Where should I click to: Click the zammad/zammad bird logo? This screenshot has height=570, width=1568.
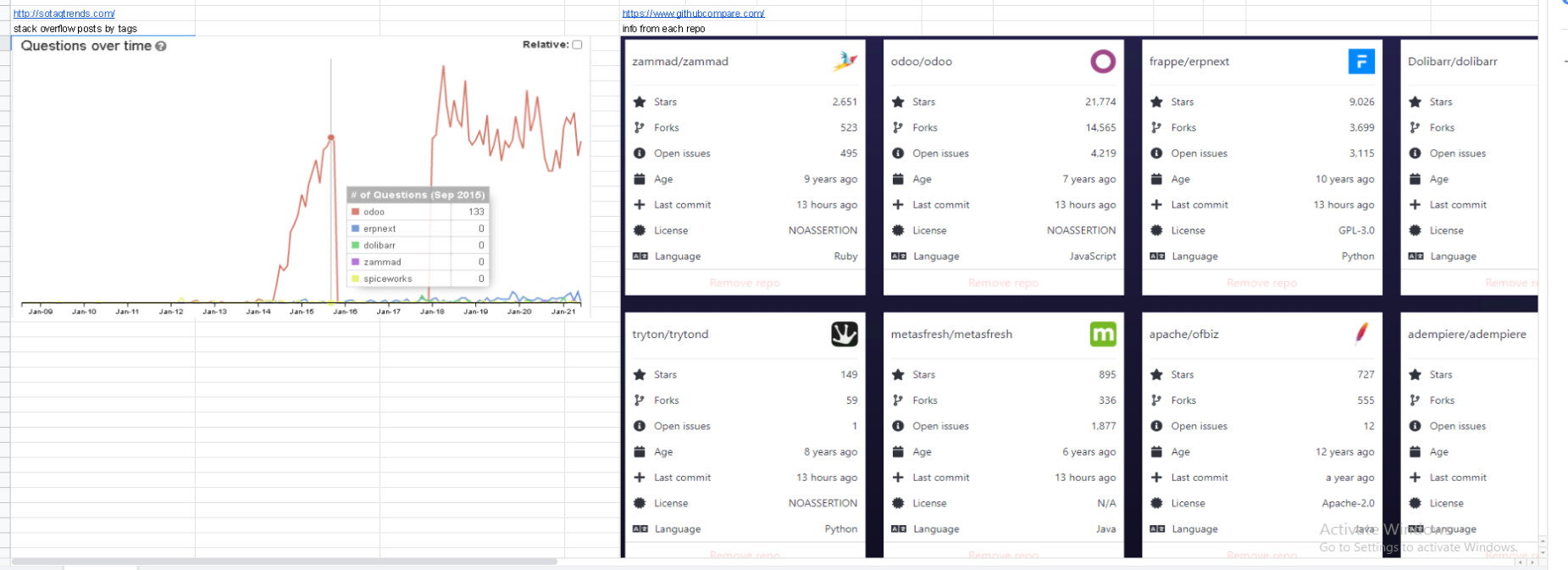coord(845,61)
